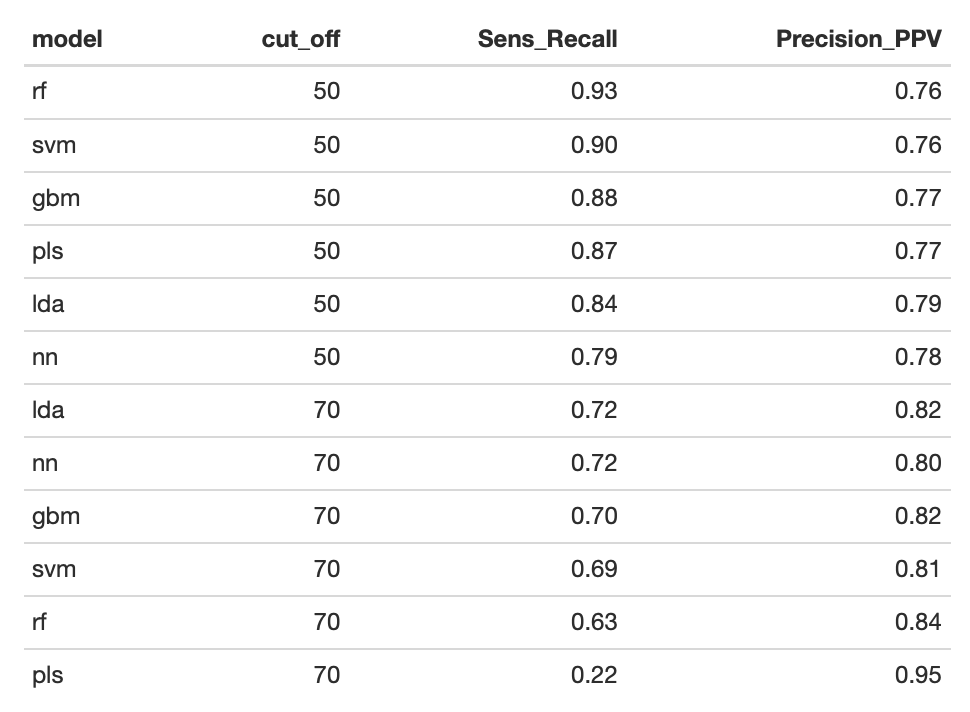Select the svm model cell with recall 0.90
970x712 pixels.
tap(54, 145)
